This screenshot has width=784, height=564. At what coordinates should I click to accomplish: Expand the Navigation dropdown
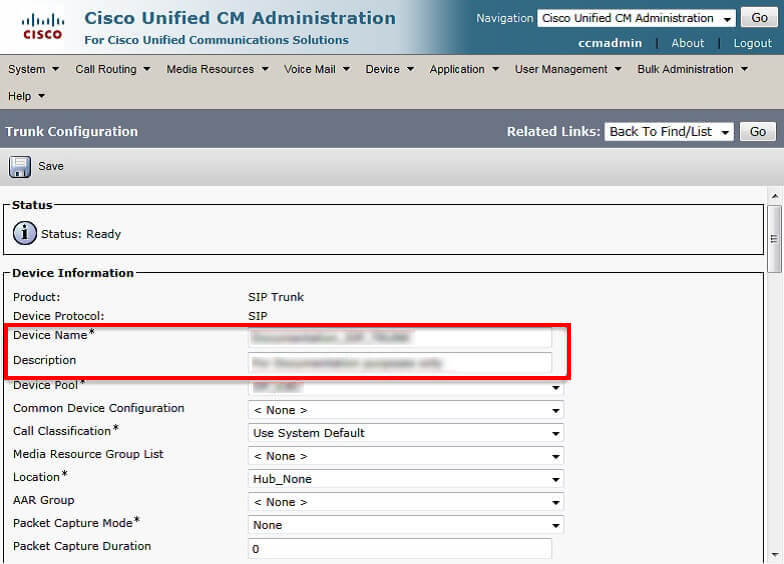[636, 18]
